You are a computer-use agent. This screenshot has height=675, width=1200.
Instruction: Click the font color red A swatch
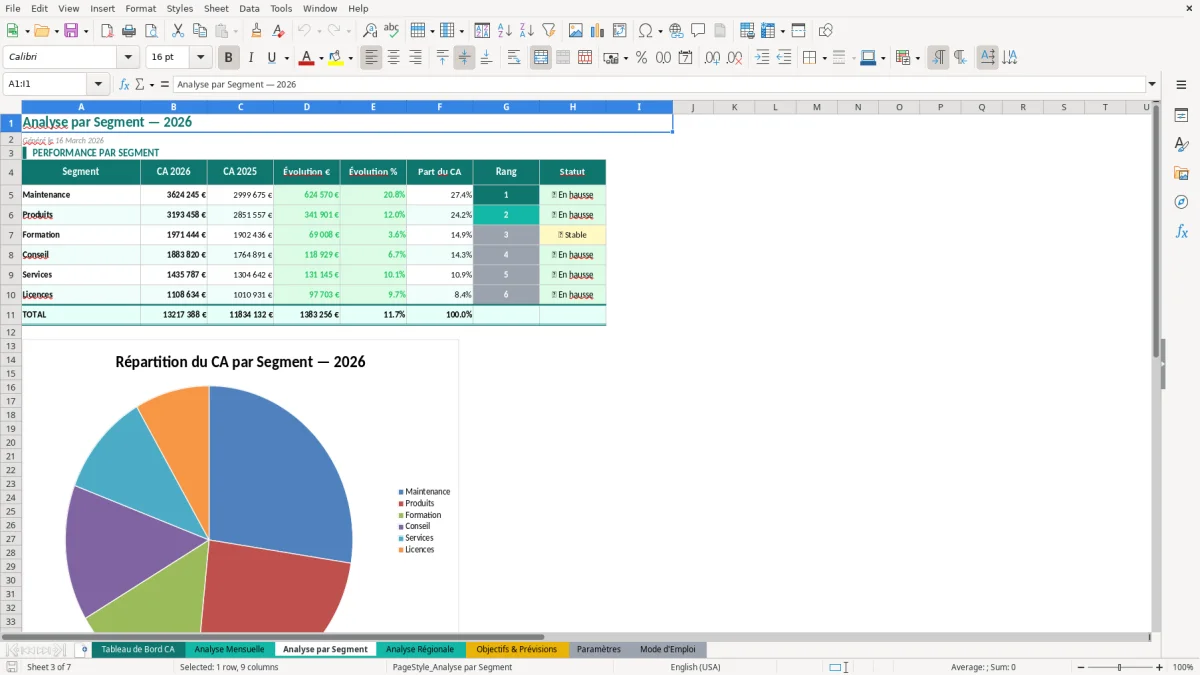pos(306,58)
